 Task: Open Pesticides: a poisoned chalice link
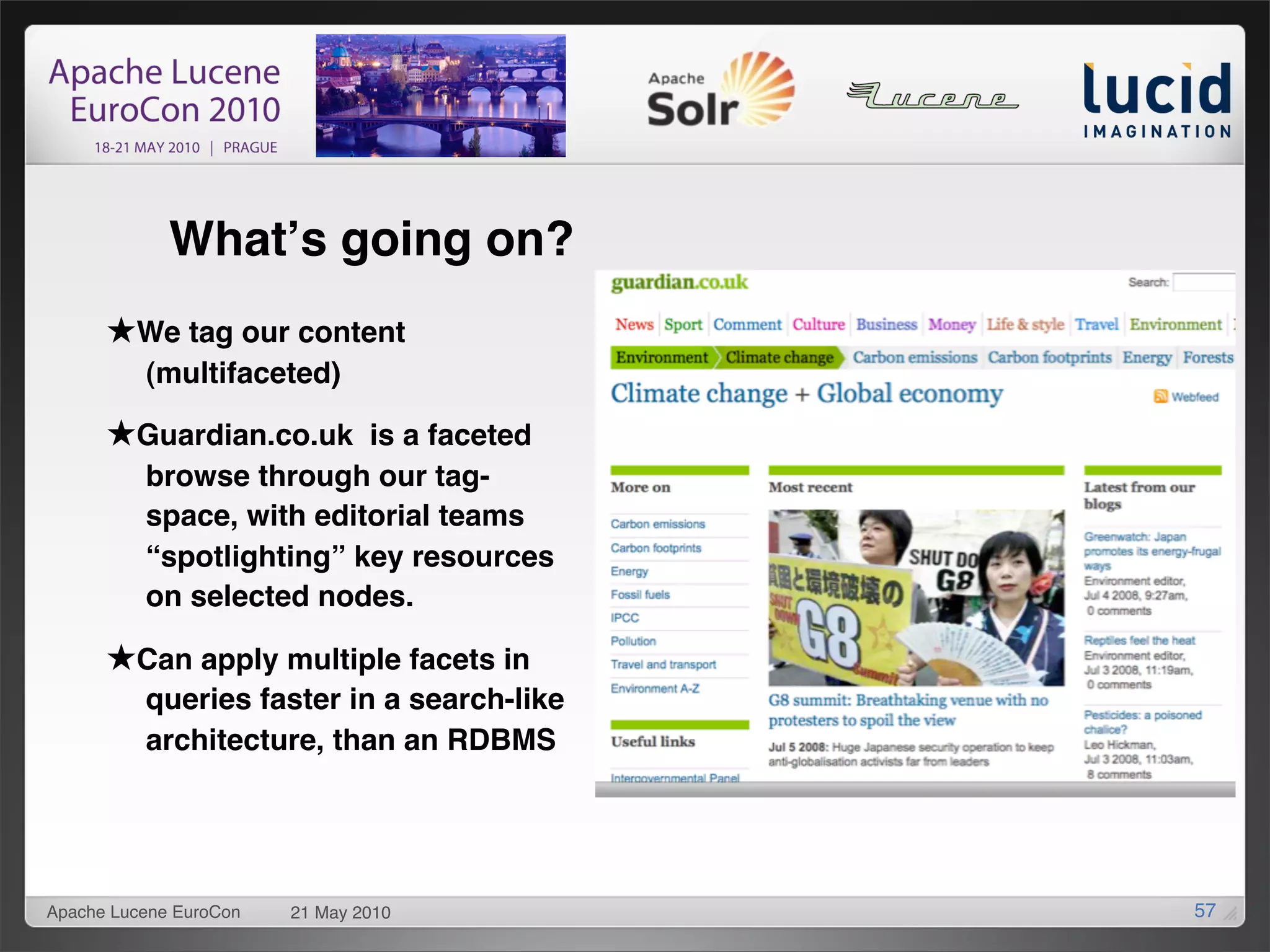click(x=1142, y=722)
